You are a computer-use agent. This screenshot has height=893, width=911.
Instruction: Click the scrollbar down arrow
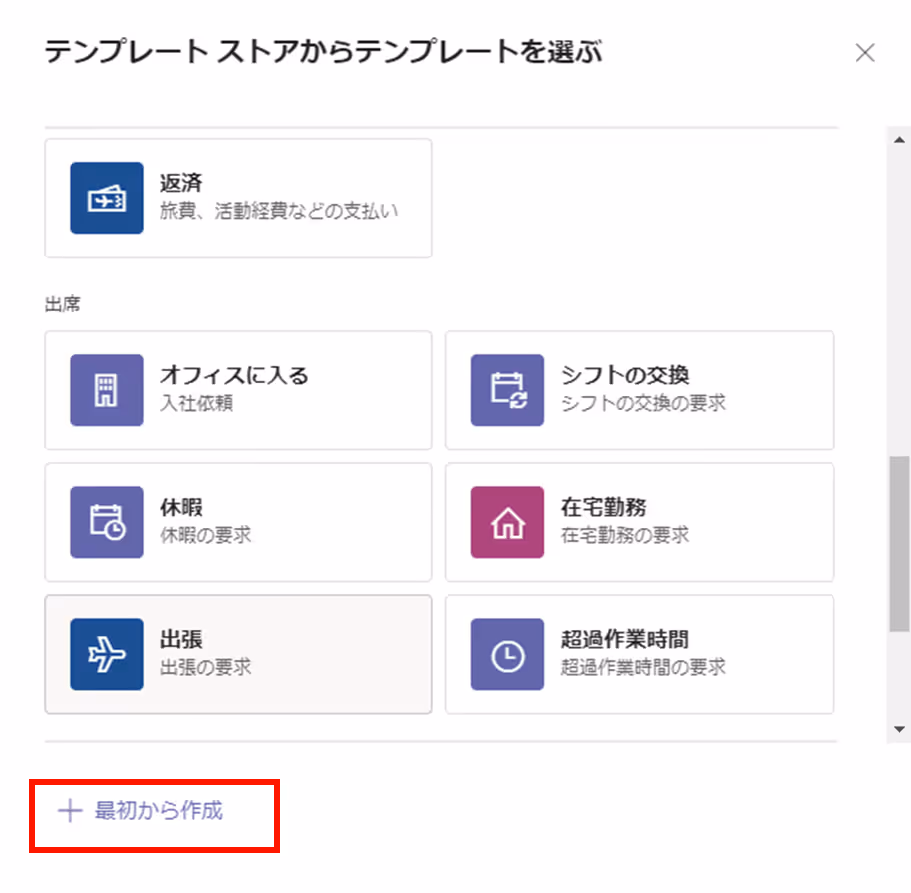(x=899, y=729)
